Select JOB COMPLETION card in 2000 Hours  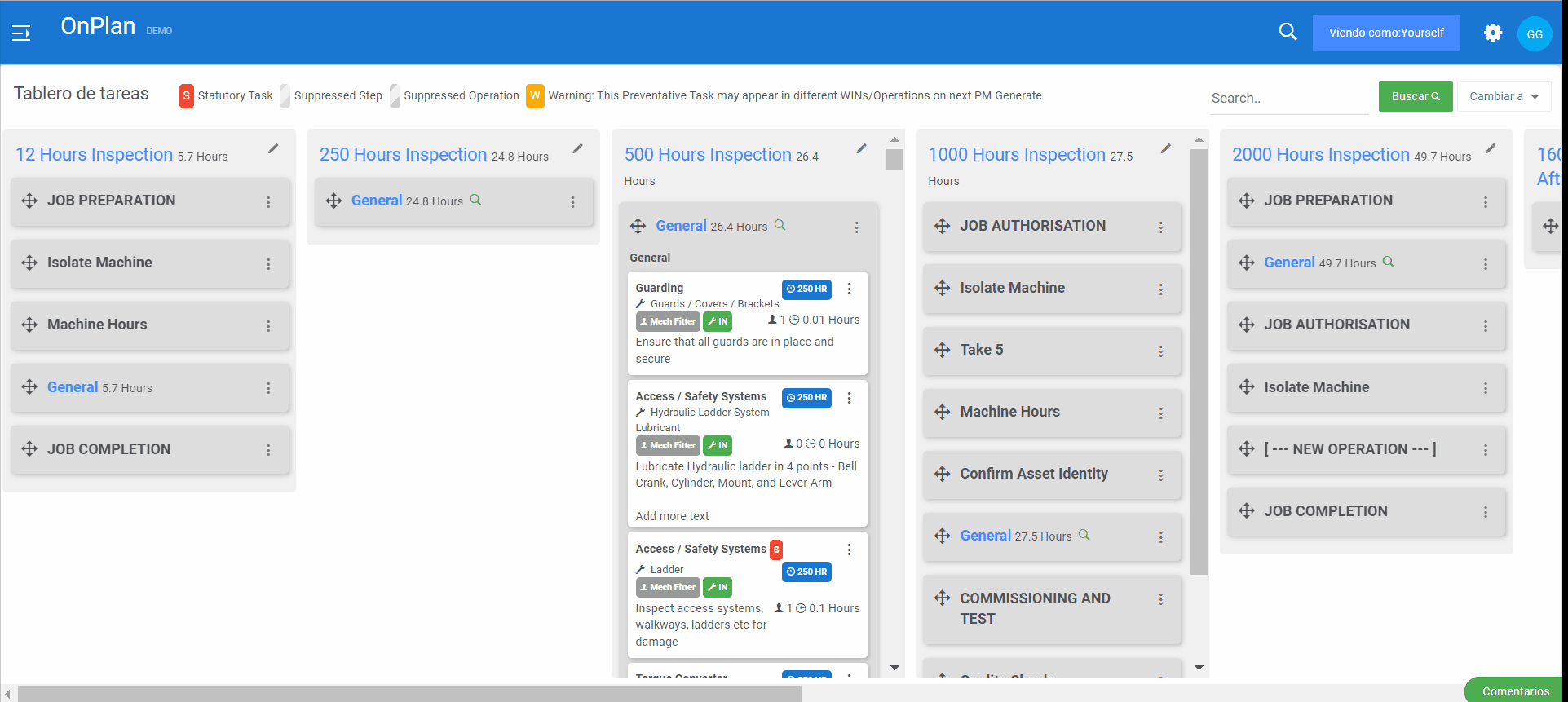click(1366, 511)
